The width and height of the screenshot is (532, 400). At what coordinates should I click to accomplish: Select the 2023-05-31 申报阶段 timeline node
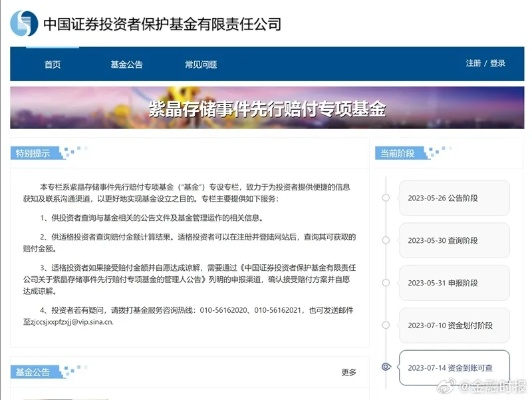[386, 283]
